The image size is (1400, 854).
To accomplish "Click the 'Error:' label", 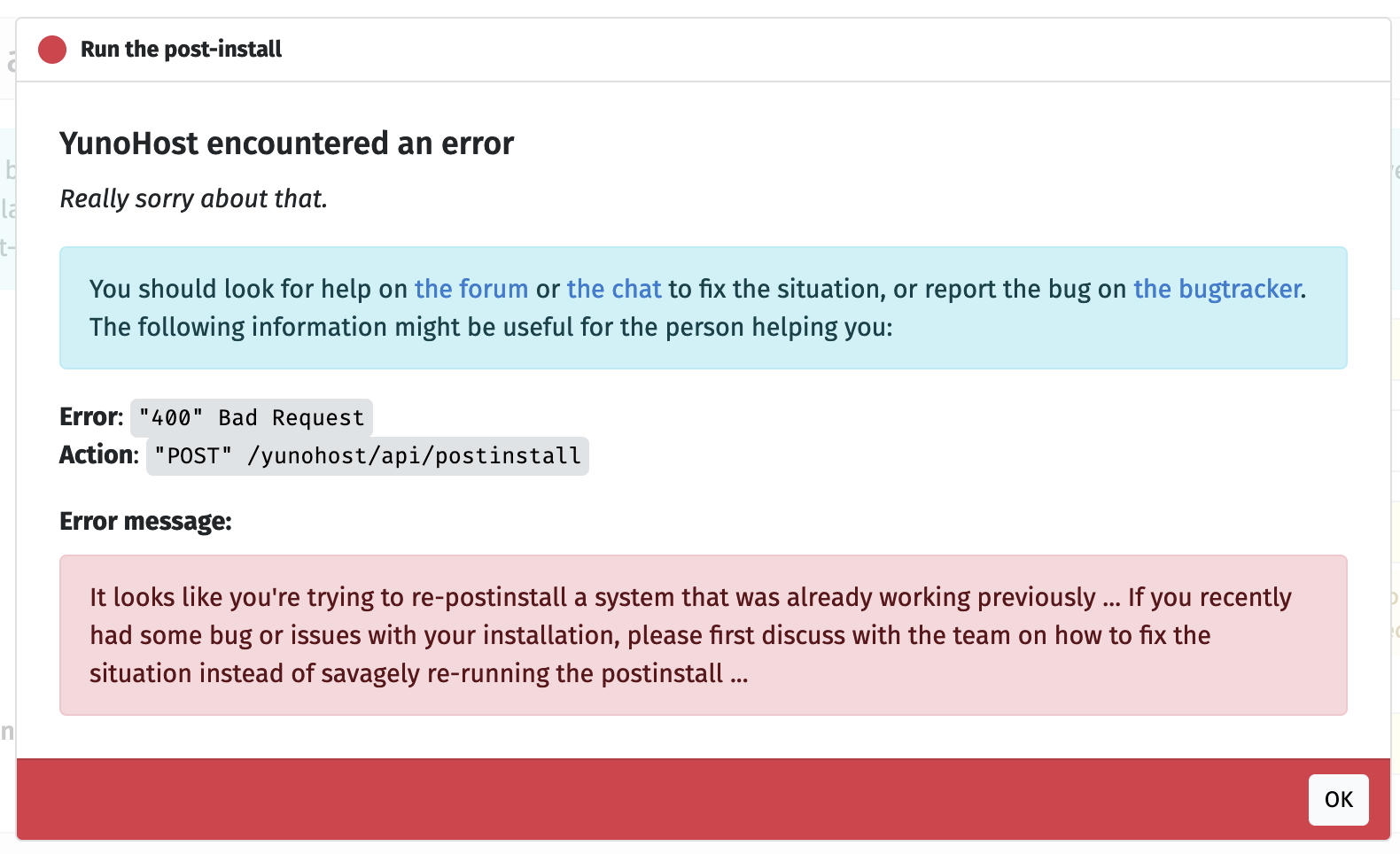I will (91, 416).
